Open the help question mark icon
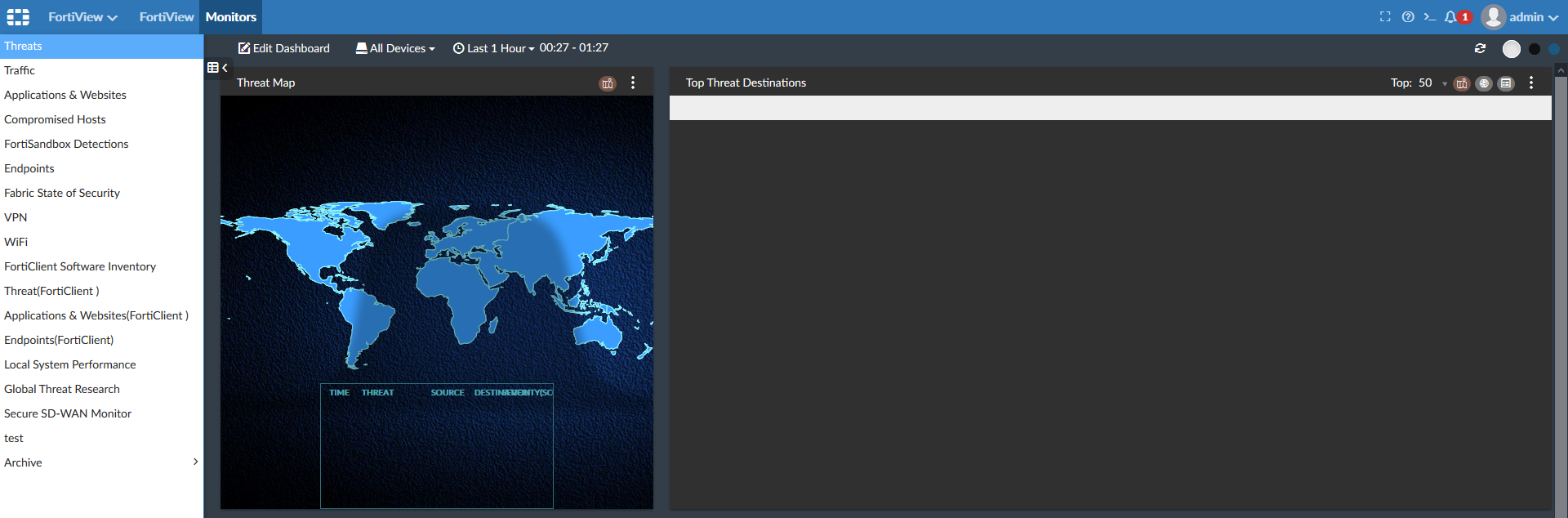 point(1408,16)
